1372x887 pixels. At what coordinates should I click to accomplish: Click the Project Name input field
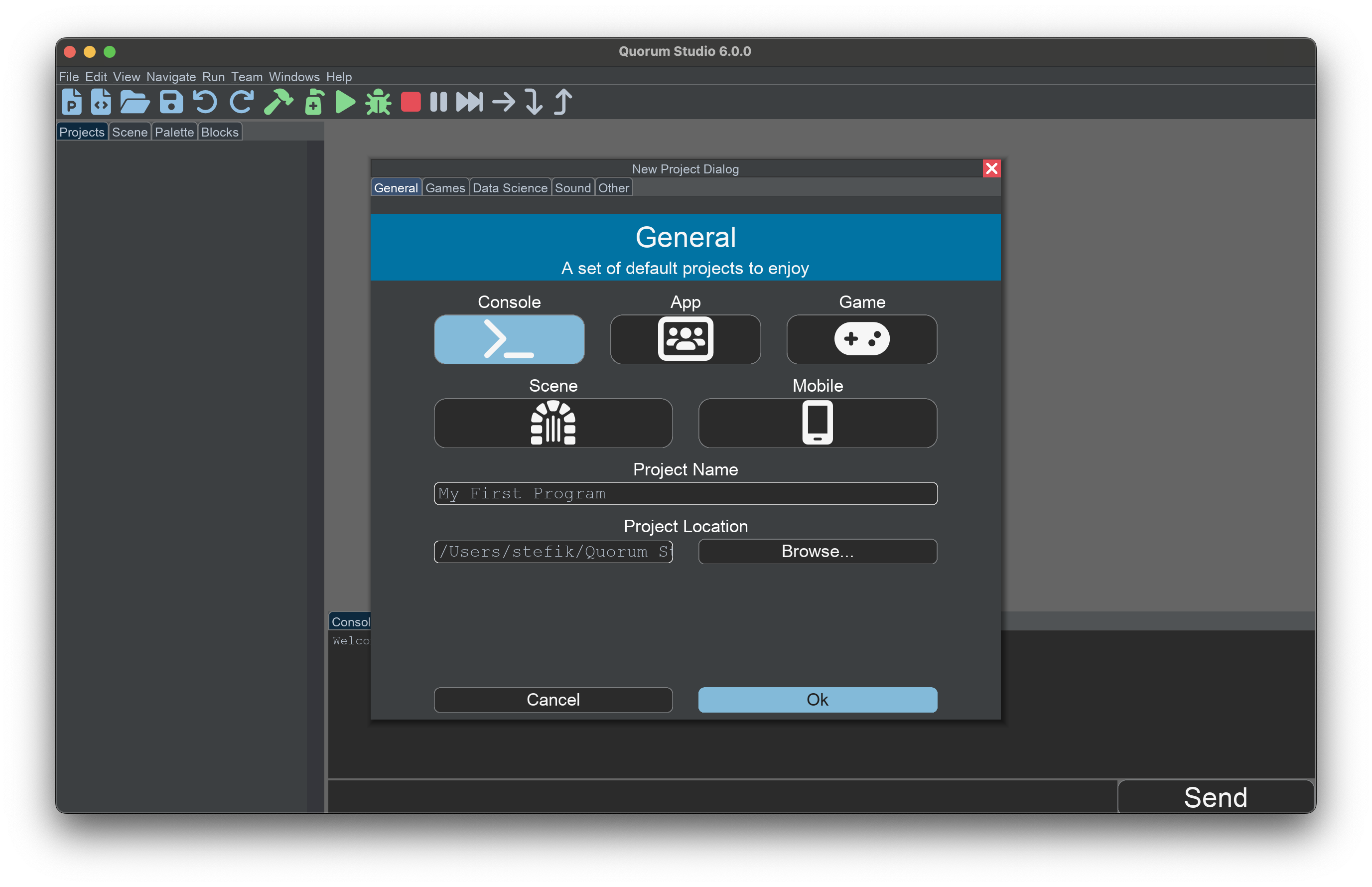pos(685,492)
